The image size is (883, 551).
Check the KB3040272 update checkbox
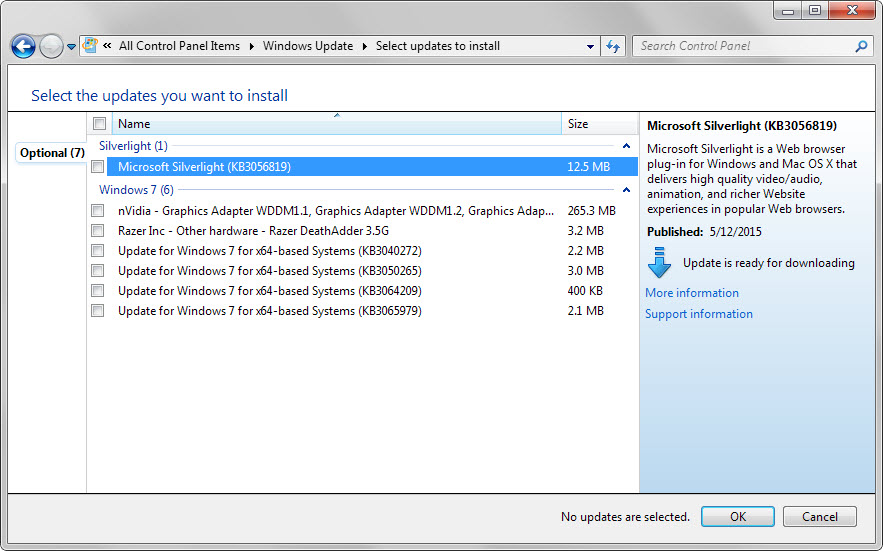pyautogui.click(x=97, y=251)
